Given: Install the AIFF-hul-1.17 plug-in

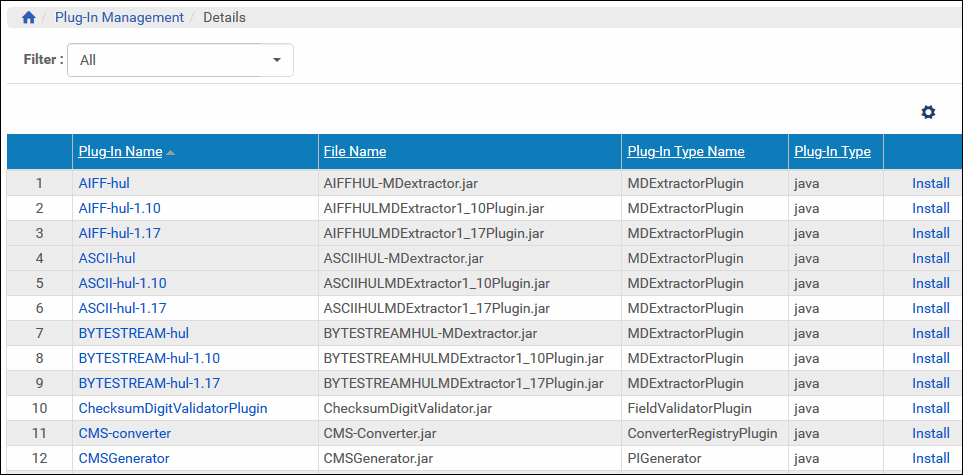Looking at the screenshot, I should 930,234.
